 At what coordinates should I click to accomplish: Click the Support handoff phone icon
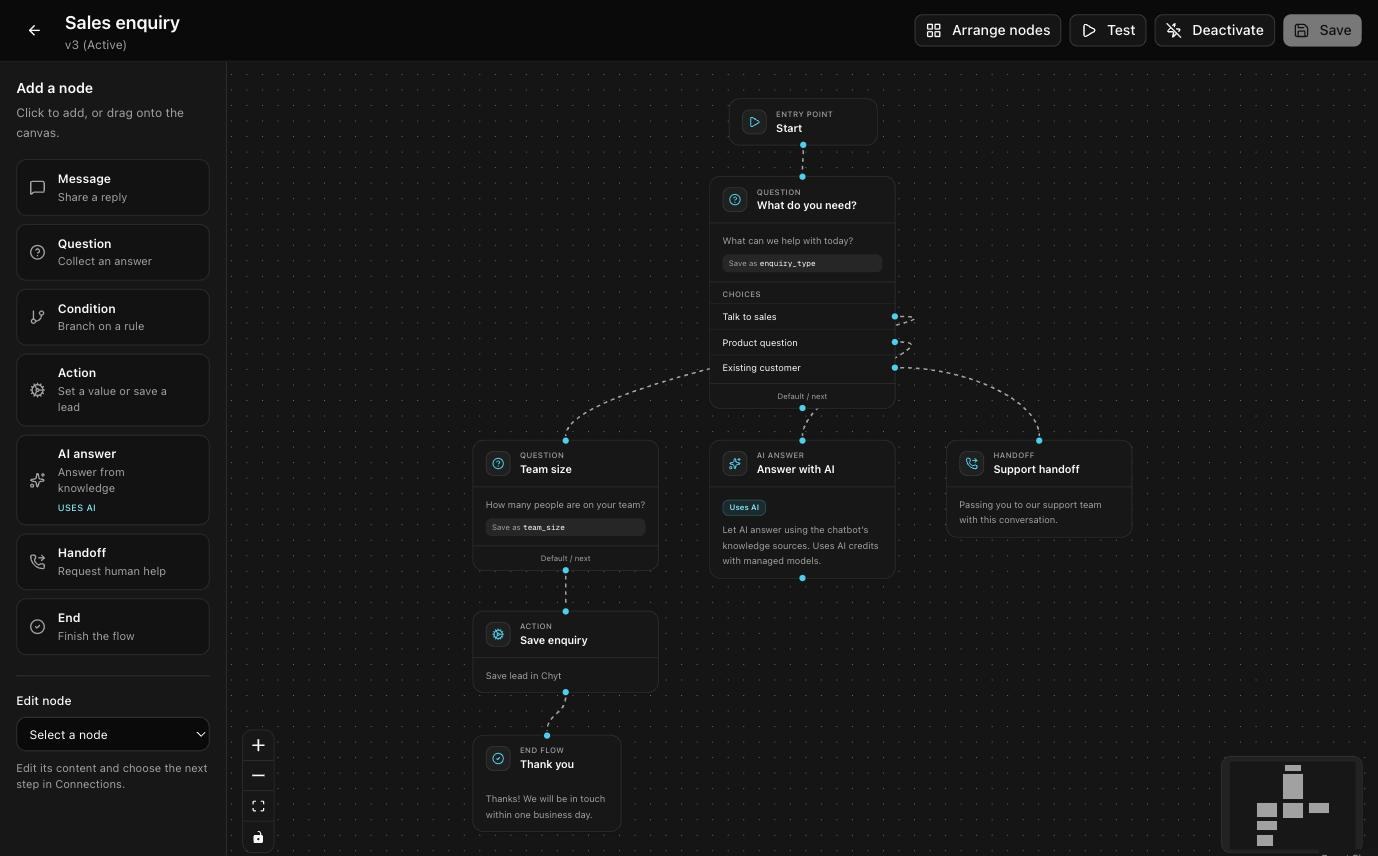point(971,463)
